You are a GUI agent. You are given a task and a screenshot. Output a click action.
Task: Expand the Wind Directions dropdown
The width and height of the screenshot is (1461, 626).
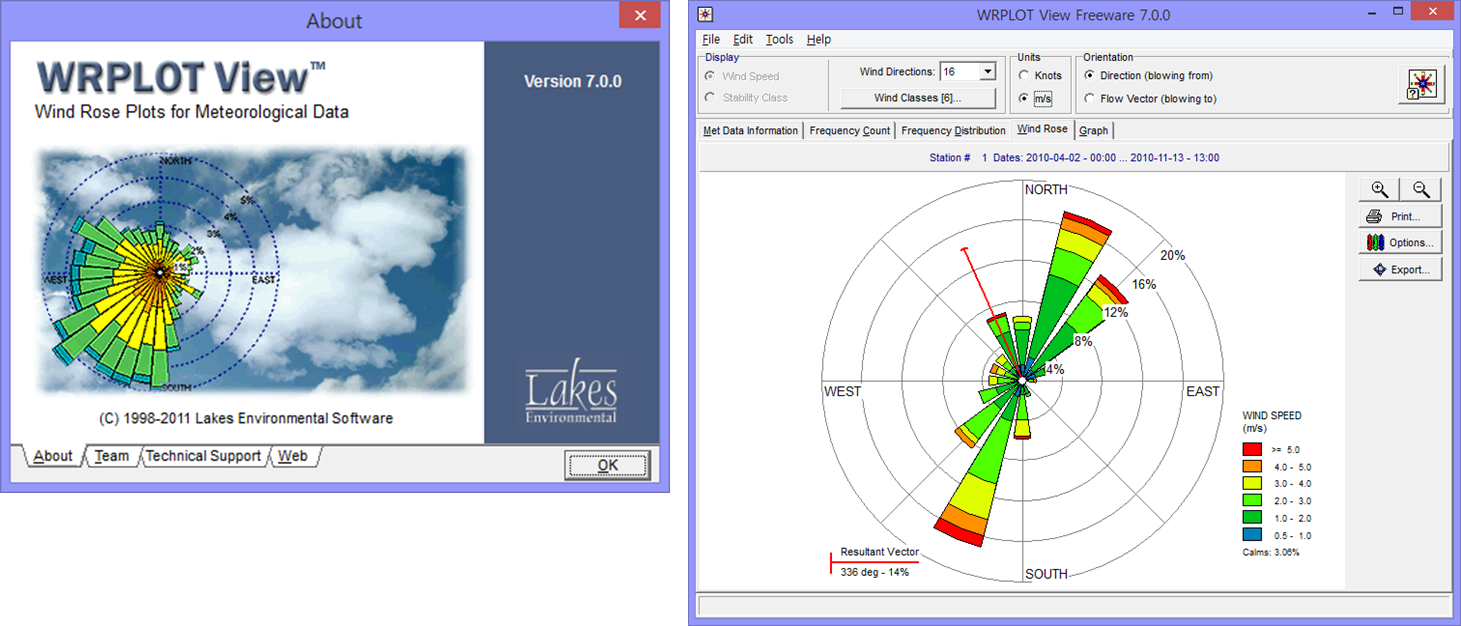[x=988, y=72]
